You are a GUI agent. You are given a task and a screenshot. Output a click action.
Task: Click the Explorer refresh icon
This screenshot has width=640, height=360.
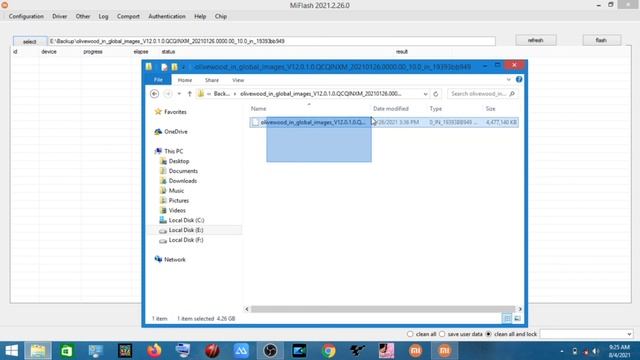pyautogui.click(x=436, y=94)
